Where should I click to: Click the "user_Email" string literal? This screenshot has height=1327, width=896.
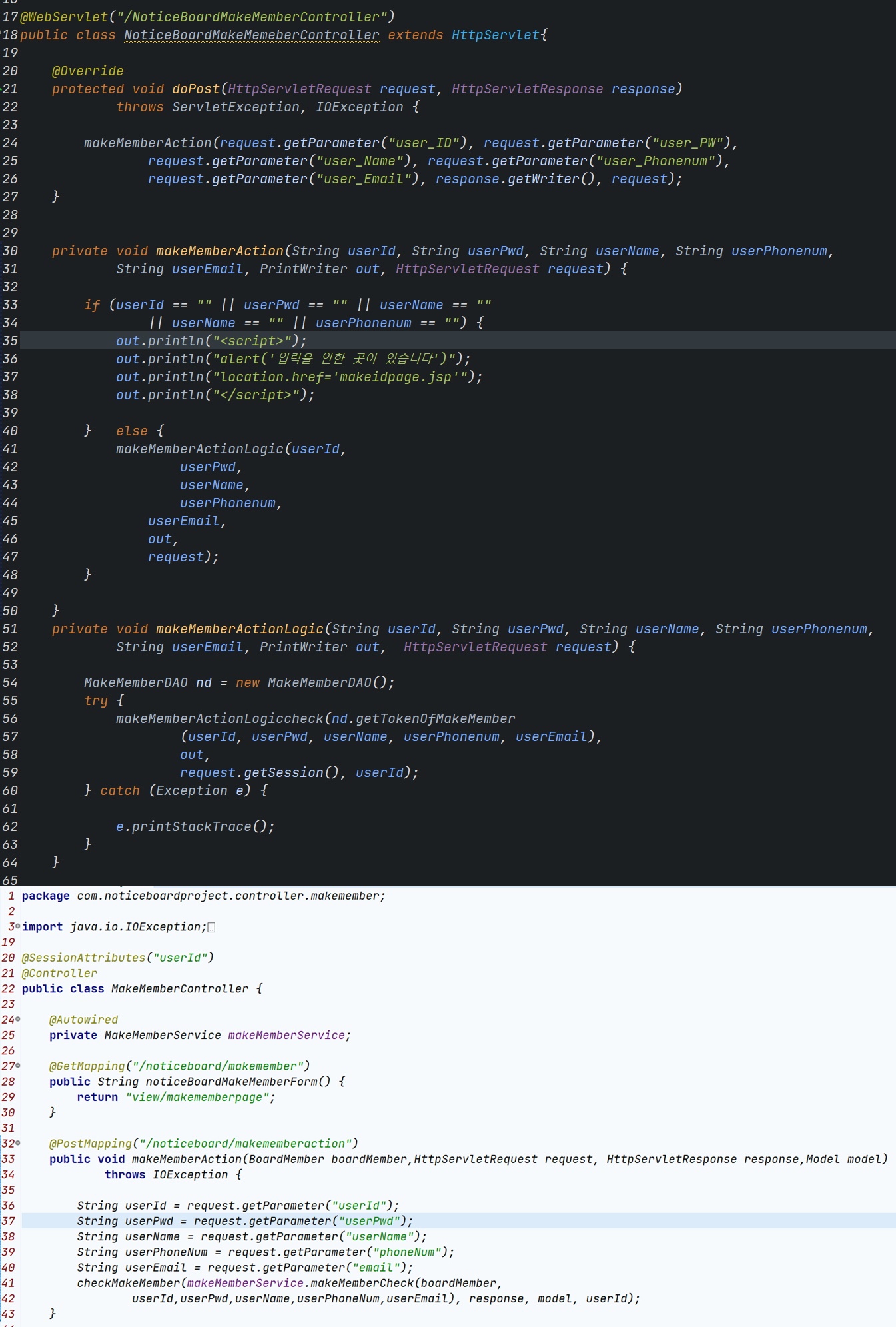[x=364, y=179]
